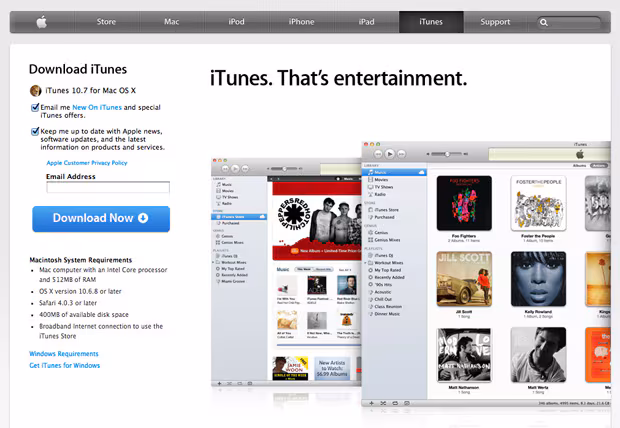
Task: Click play button in front iTunes window
Action: pyautogui.click(x=389, y=154)
